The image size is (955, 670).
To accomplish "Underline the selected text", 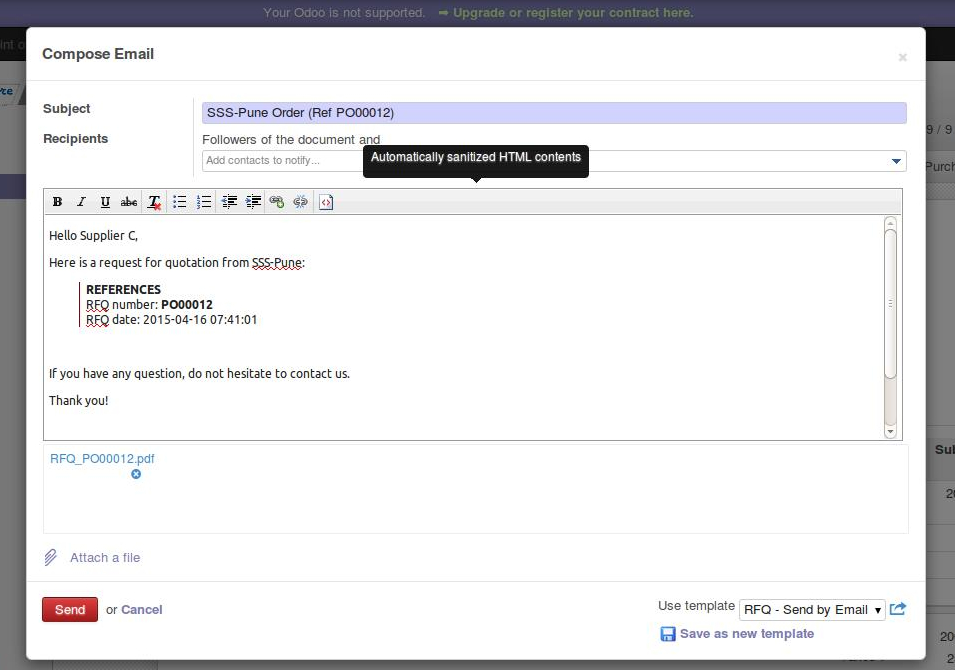I will [x=105, y=202].
